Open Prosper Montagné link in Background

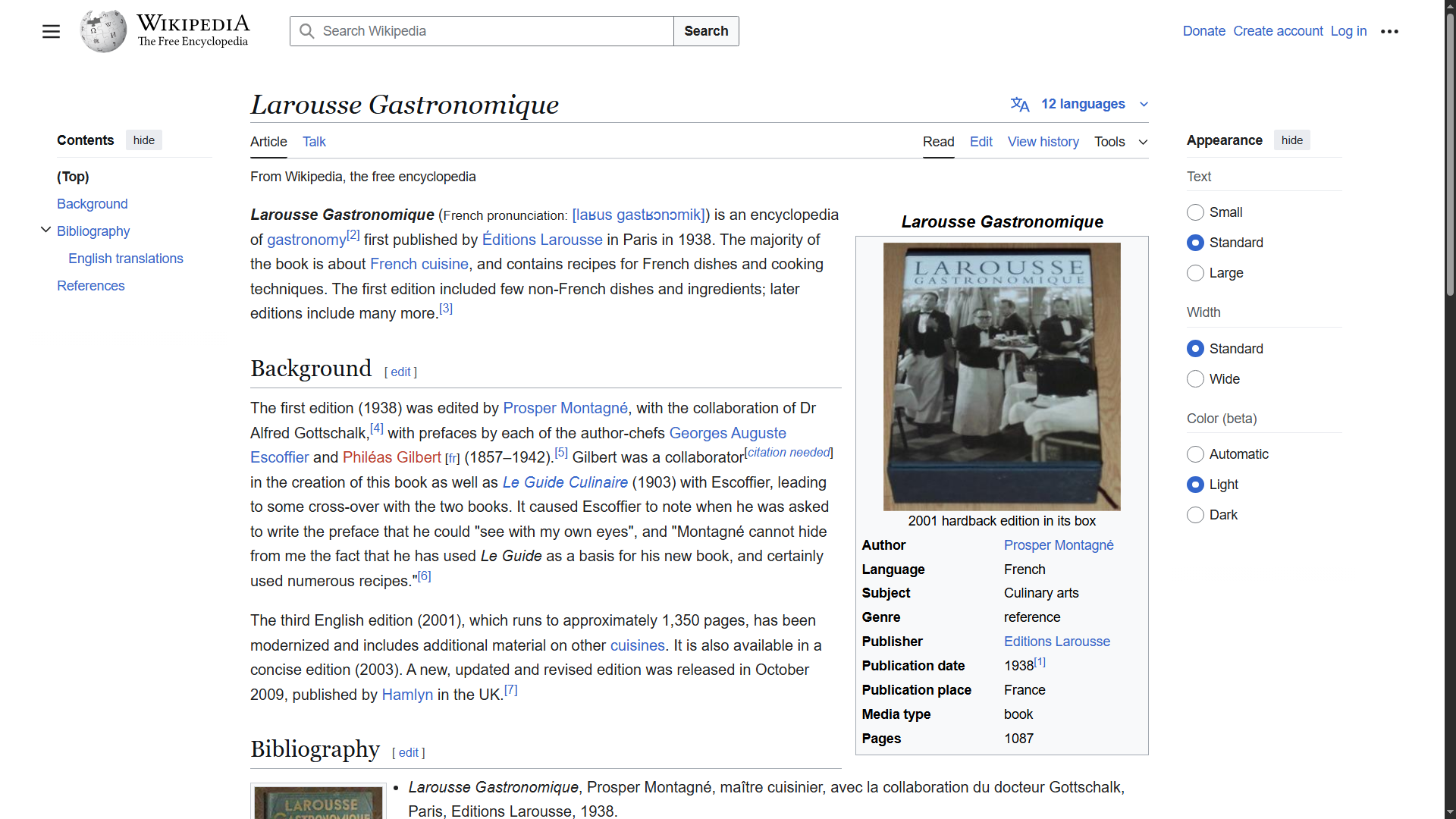(x=566, y=408)
